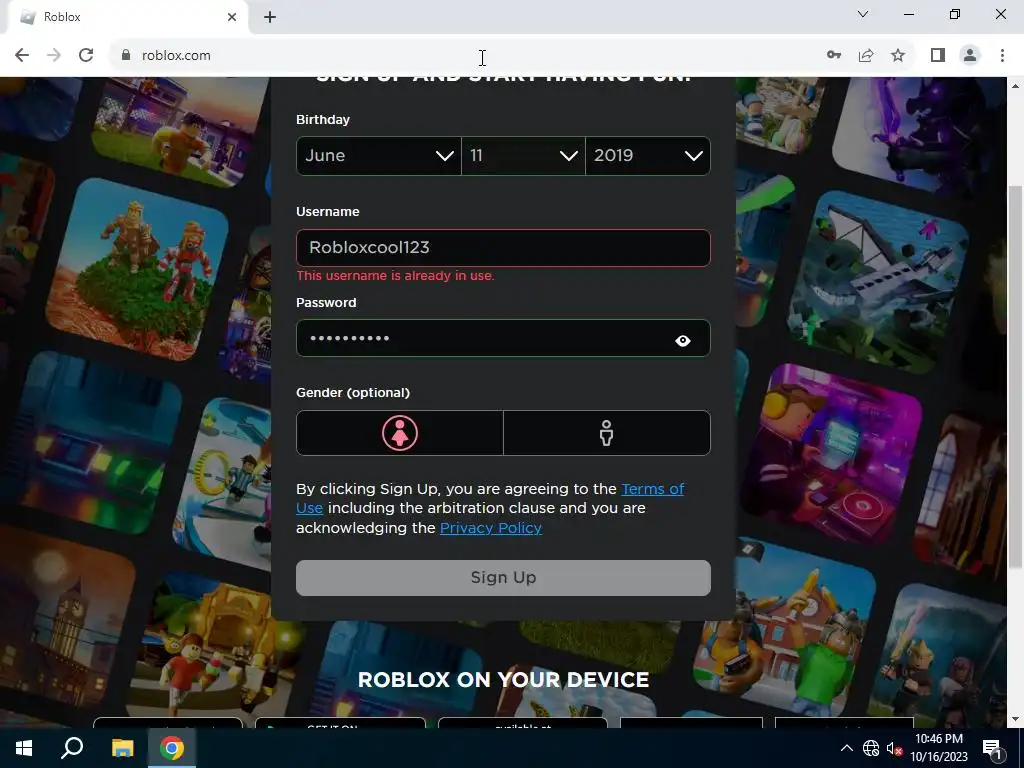Click the Password field
Image resolution: width=1024 pixels, height=768 pixels.
[x=503, y=338]
